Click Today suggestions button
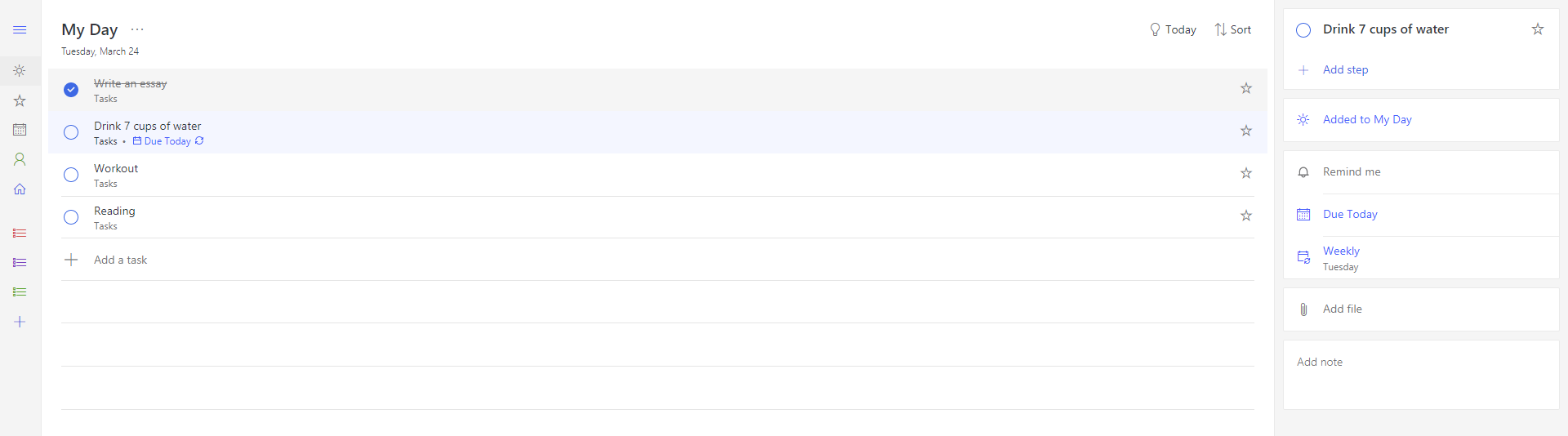The height and width of the screenshot is (436, 1568). pyautogui.click(x=1173, y=29)
